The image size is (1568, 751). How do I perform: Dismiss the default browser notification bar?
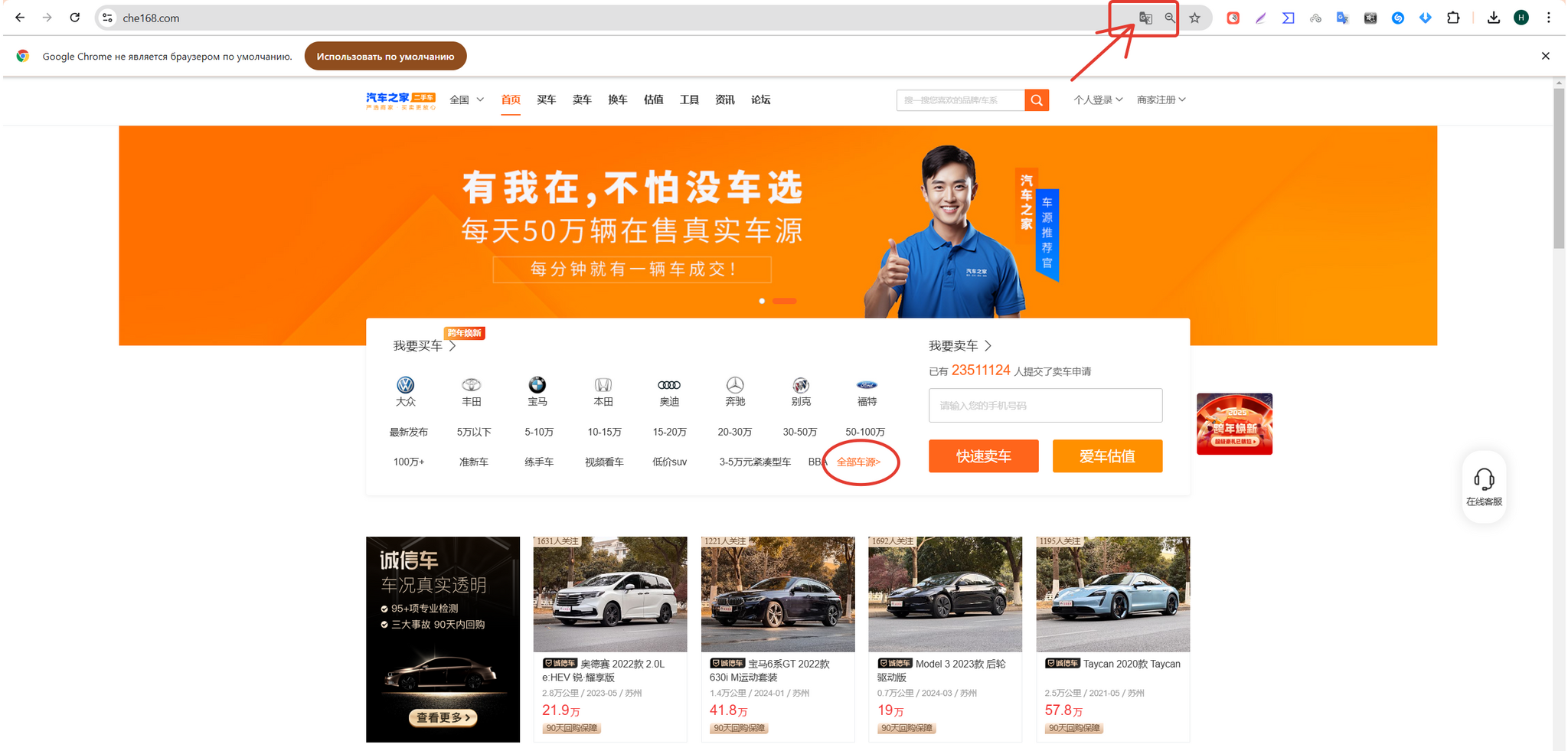(1546, 56)
